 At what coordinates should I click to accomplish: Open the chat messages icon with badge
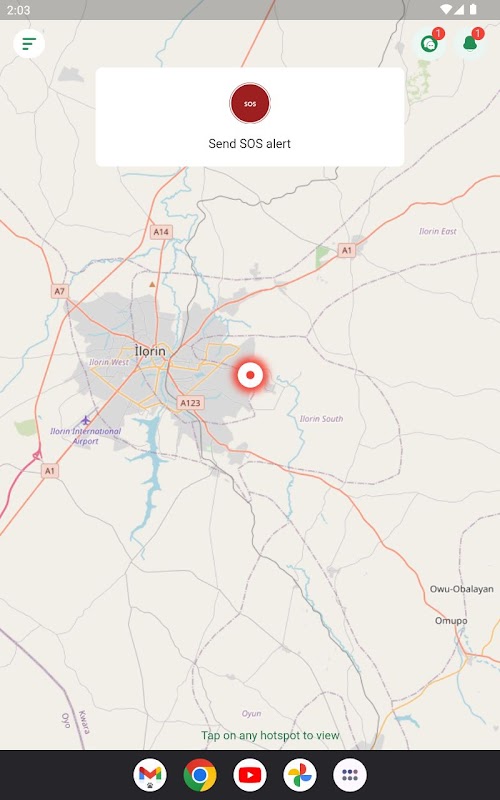(430, 44)
